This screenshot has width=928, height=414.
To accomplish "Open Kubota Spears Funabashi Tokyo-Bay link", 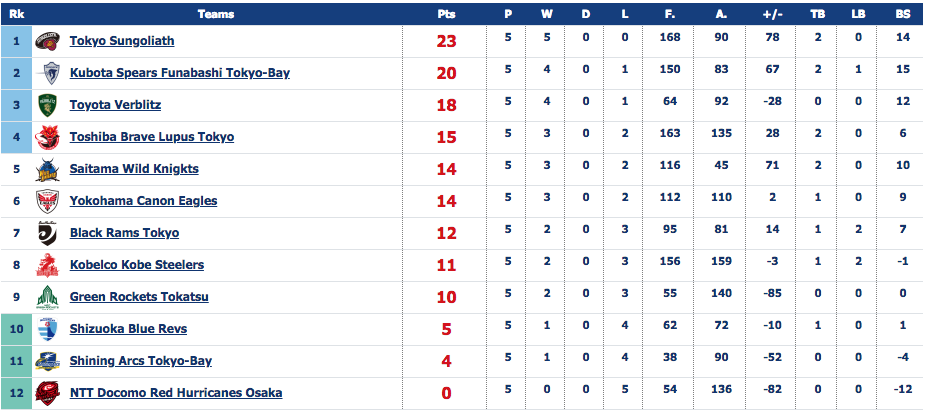I will 180,73.
